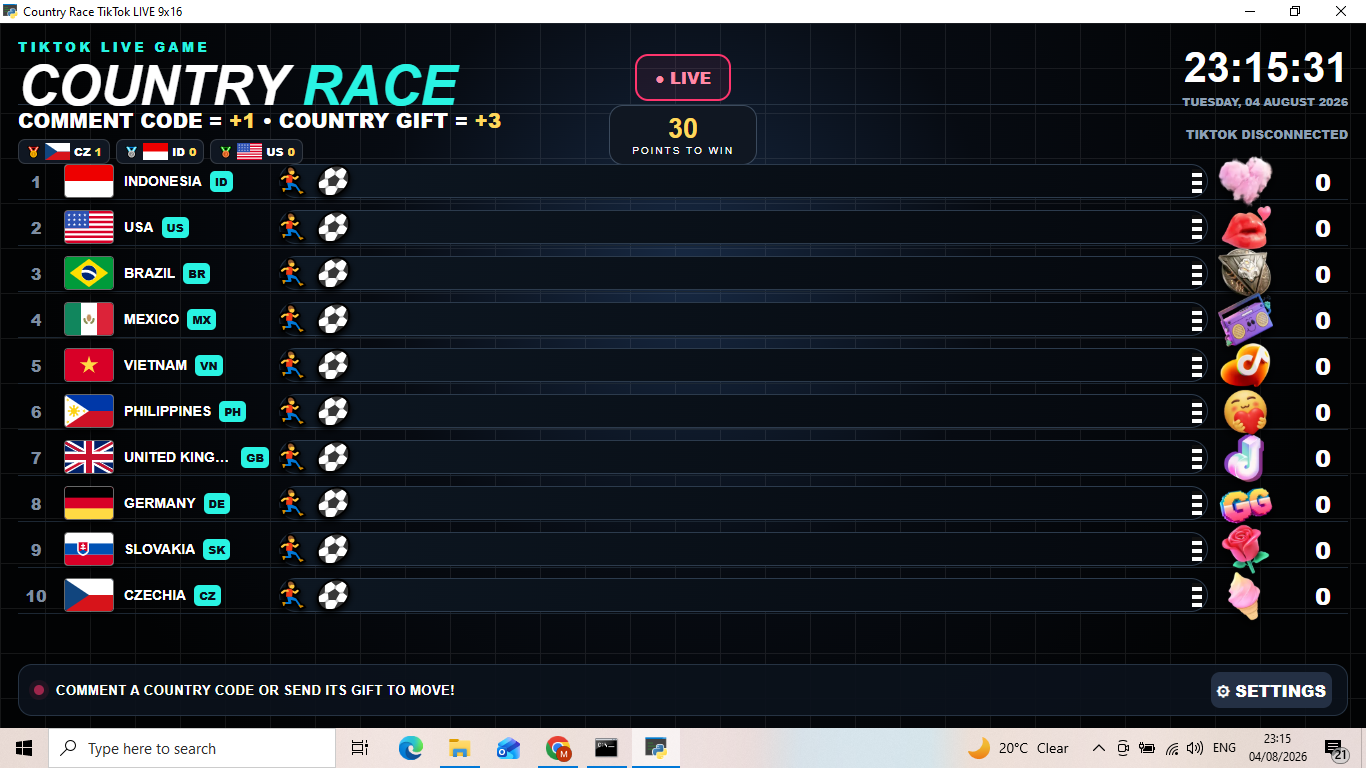
Task: Click the red lips gift for USA
Action: (x=1245, y=227)
